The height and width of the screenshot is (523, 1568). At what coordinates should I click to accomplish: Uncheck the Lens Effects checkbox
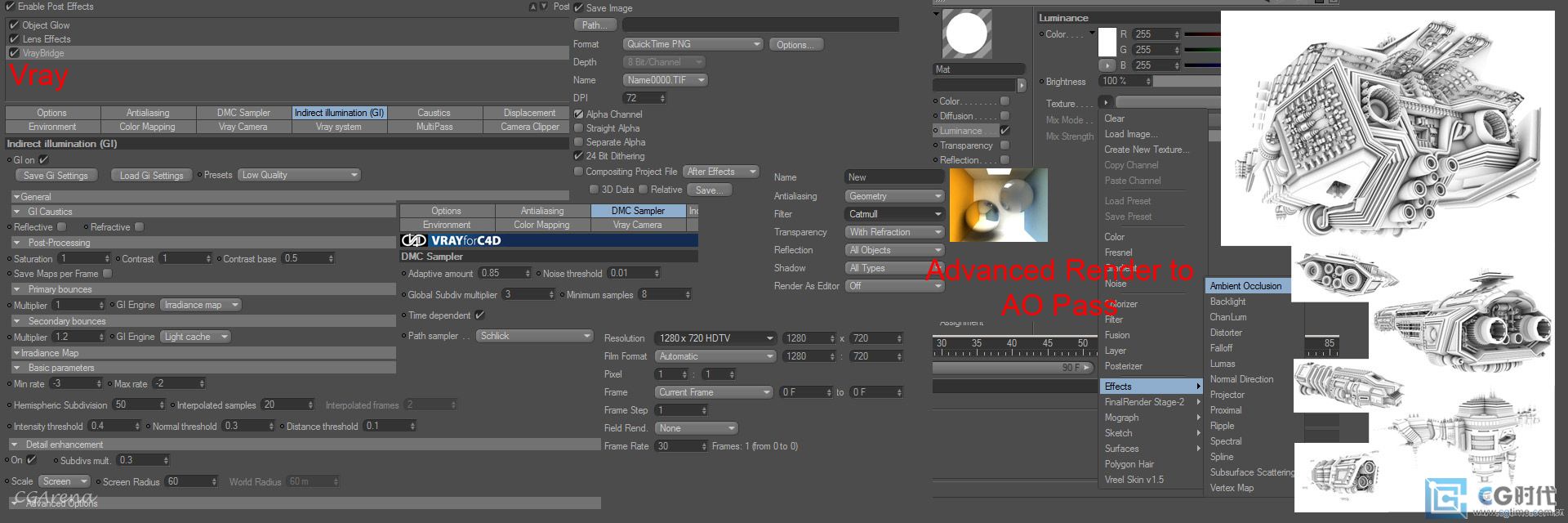point(14,39)
